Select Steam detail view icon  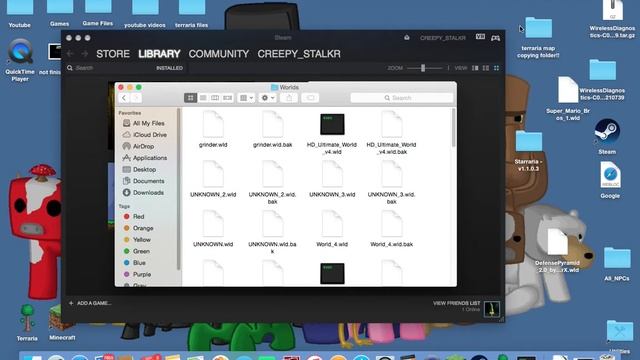pyautogui.click(x=475, y=68)
